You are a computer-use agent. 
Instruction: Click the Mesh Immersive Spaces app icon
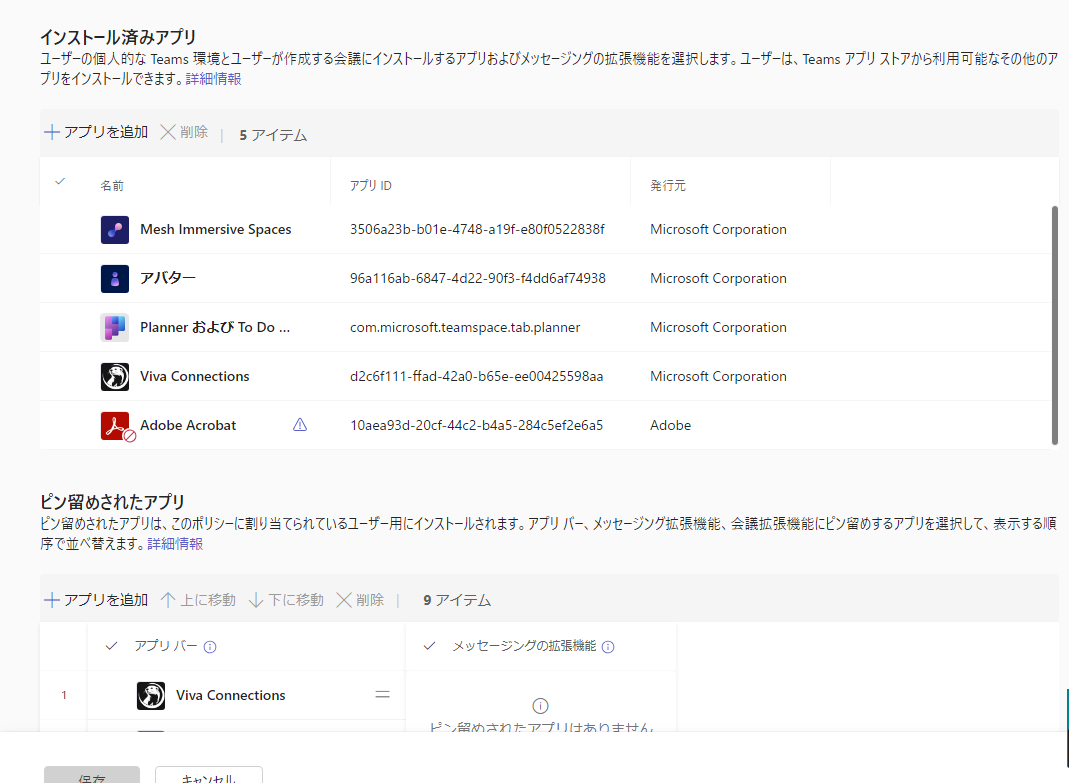point(115,230)
